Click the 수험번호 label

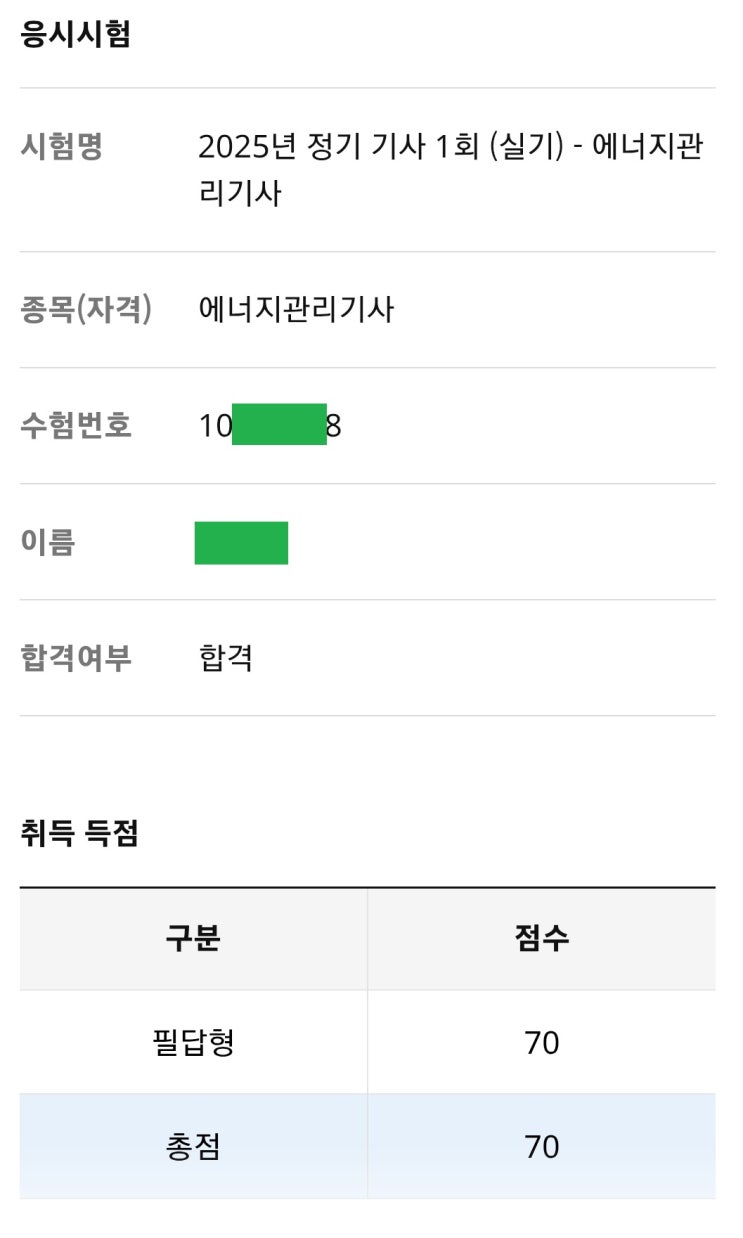[x=76, y=426]
